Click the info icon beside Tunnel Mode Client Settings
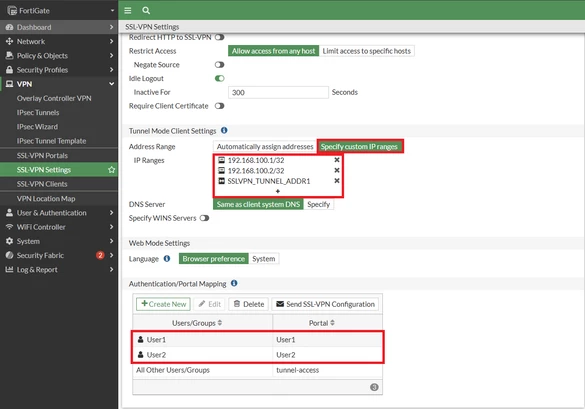 pos(224,131)
